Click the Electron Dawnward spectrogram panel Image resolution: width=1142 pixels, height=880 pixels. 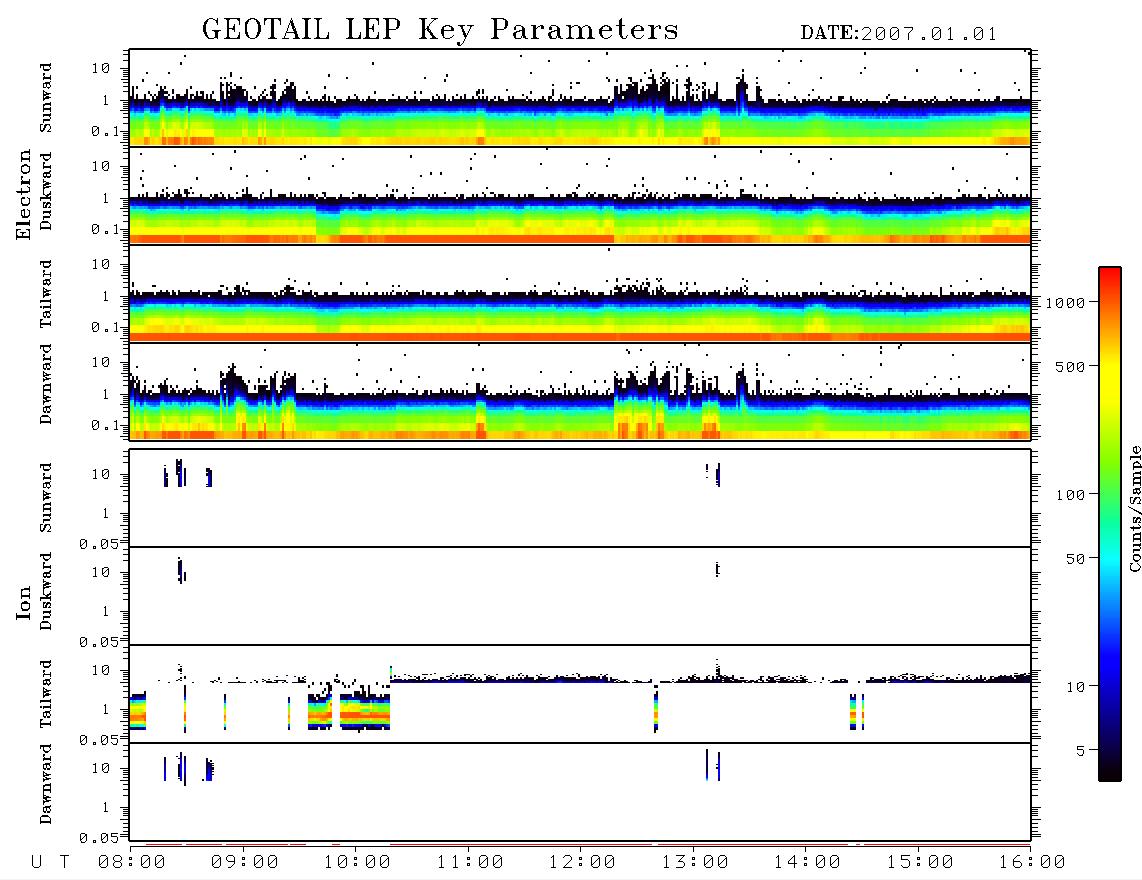[x=580, y=391]
